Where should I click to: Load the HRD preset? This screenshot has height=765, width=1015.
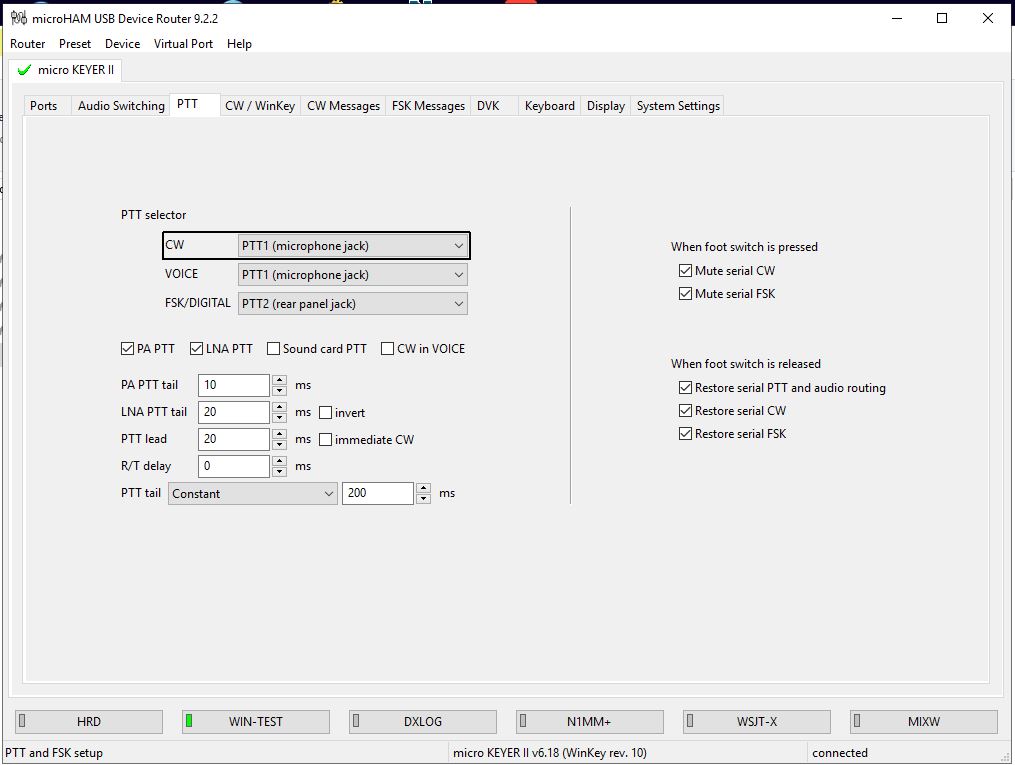pos(89,722)
